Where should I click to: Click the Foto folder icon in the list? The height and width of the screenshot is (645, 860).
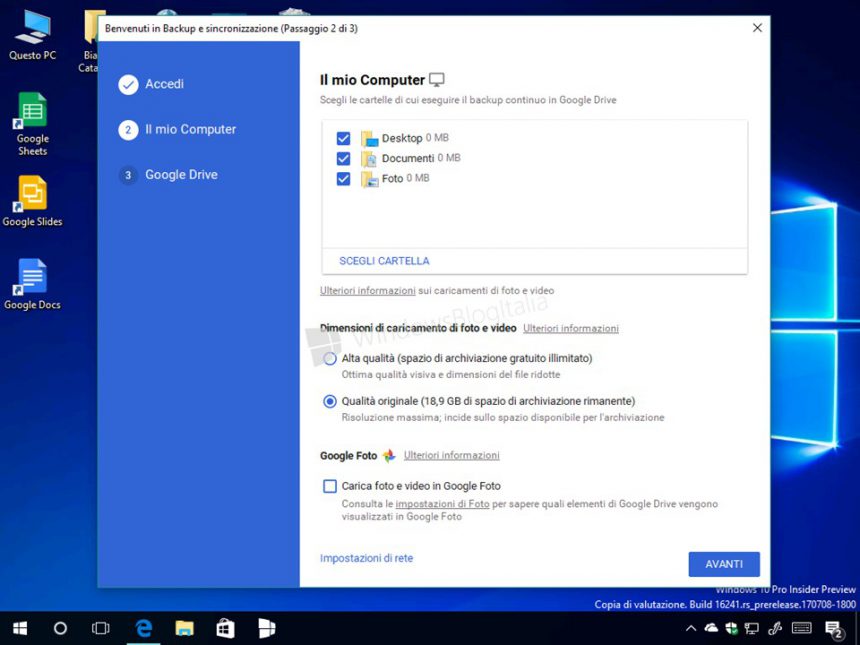pos(370,179)
